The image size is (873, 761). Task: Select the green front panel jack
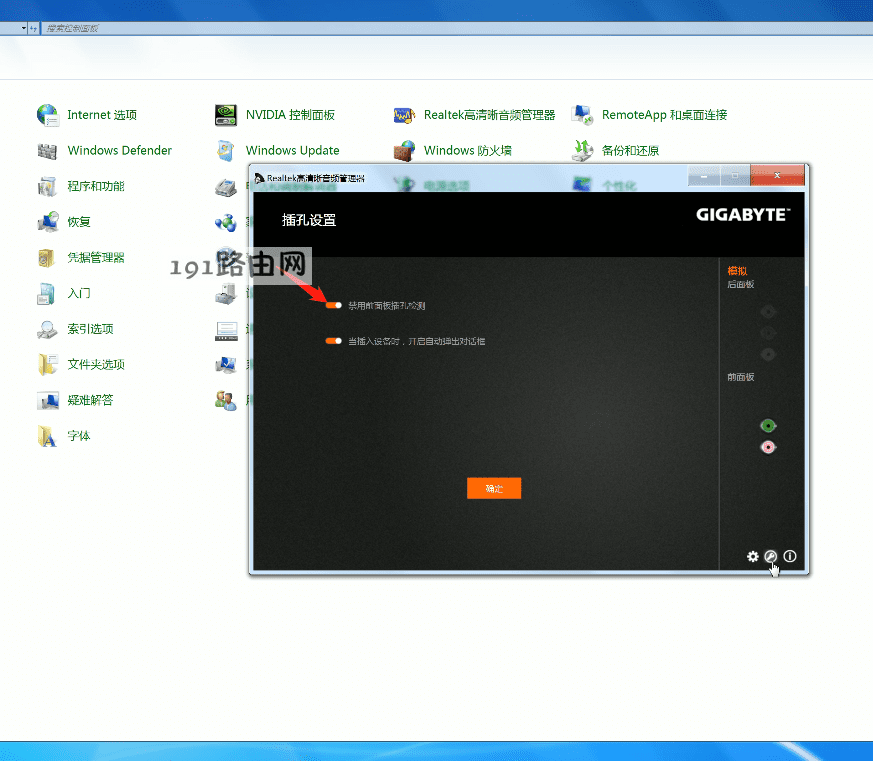coord(768,426)
